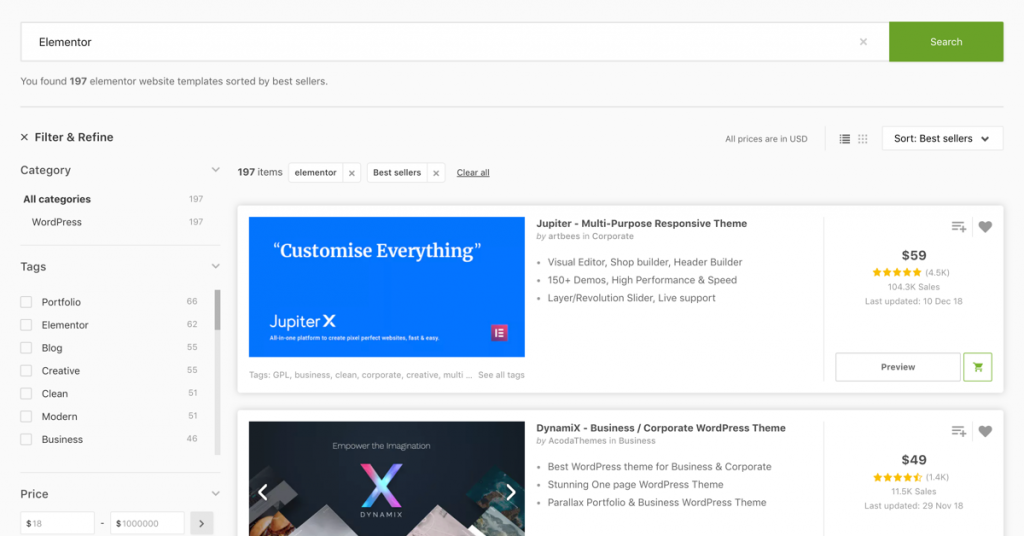Check the Portfolio tag checkbox
1024x536 pixels.
27,302
